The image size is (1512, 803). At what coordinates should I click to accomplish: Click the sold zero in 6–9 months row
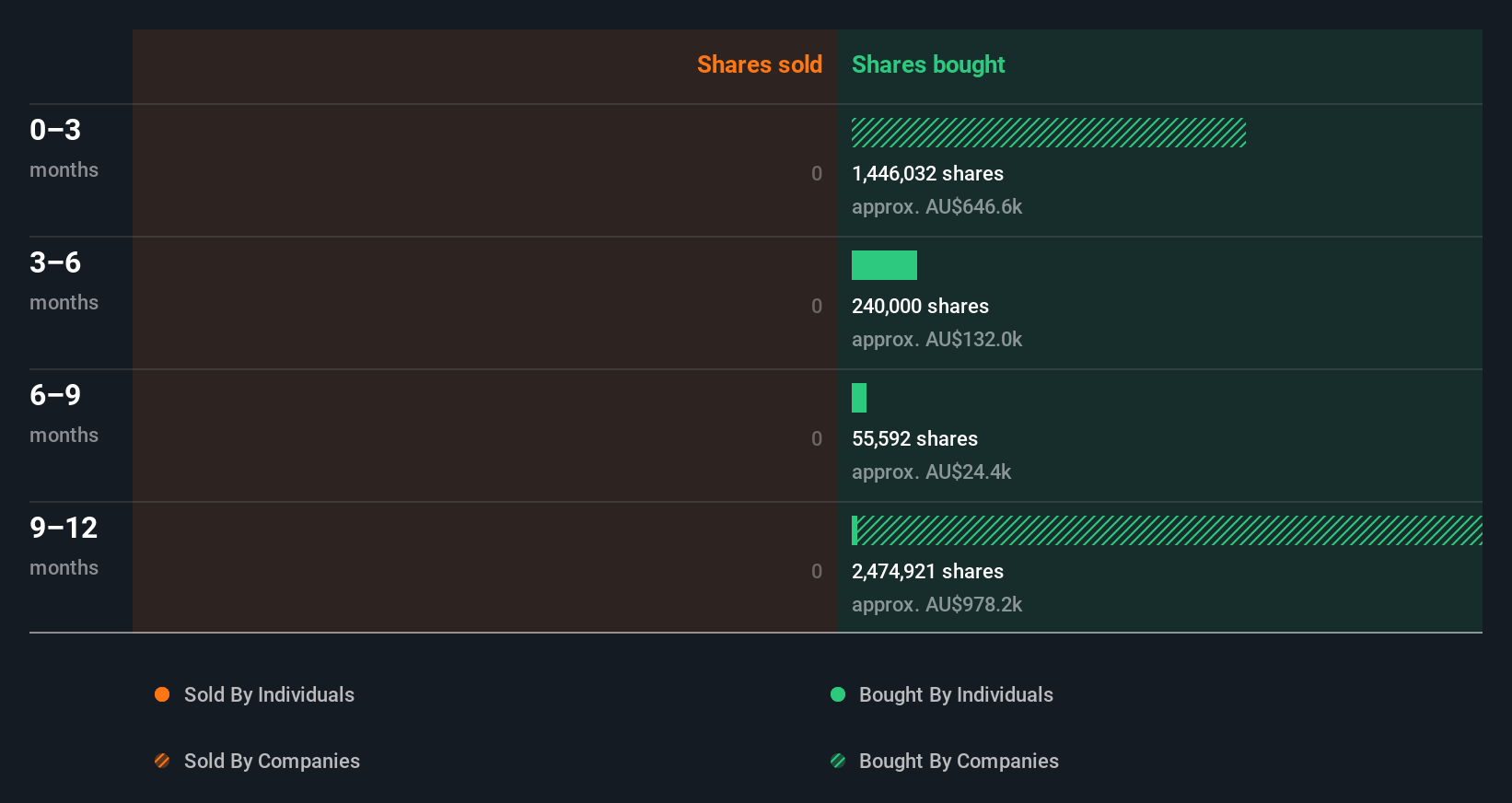(x=817, y=439)
